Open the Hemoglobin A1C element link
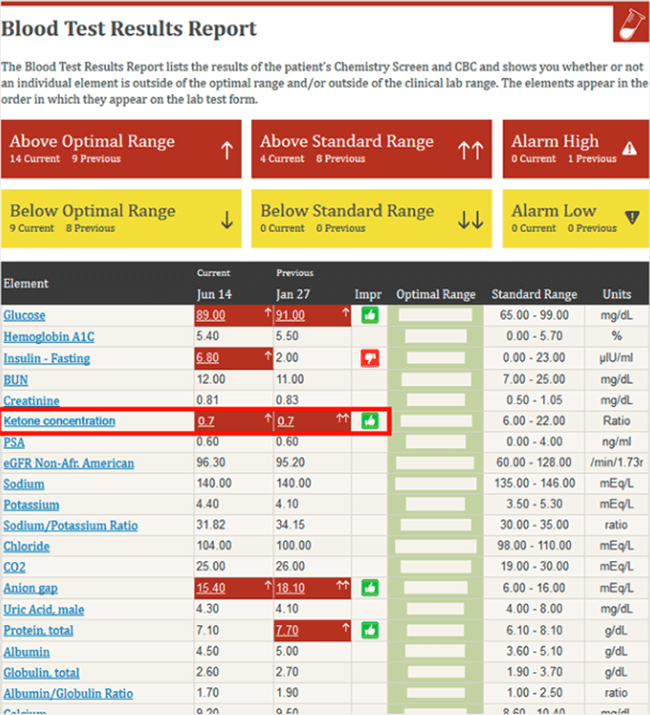 point(49,337)
